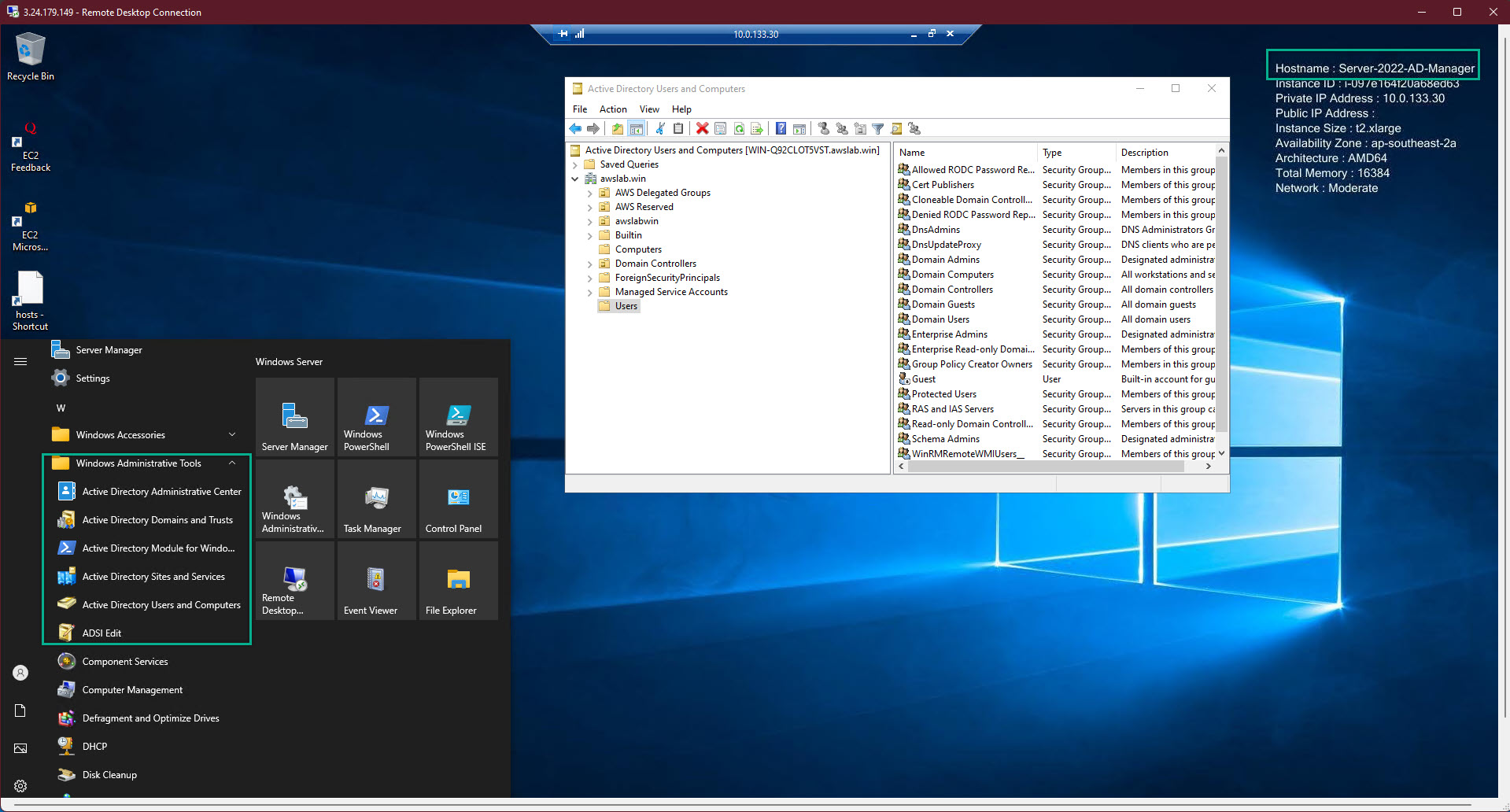Click the Settings gear in Start sidebar
The image size is (1510, 812).
[x=20, y=786]
